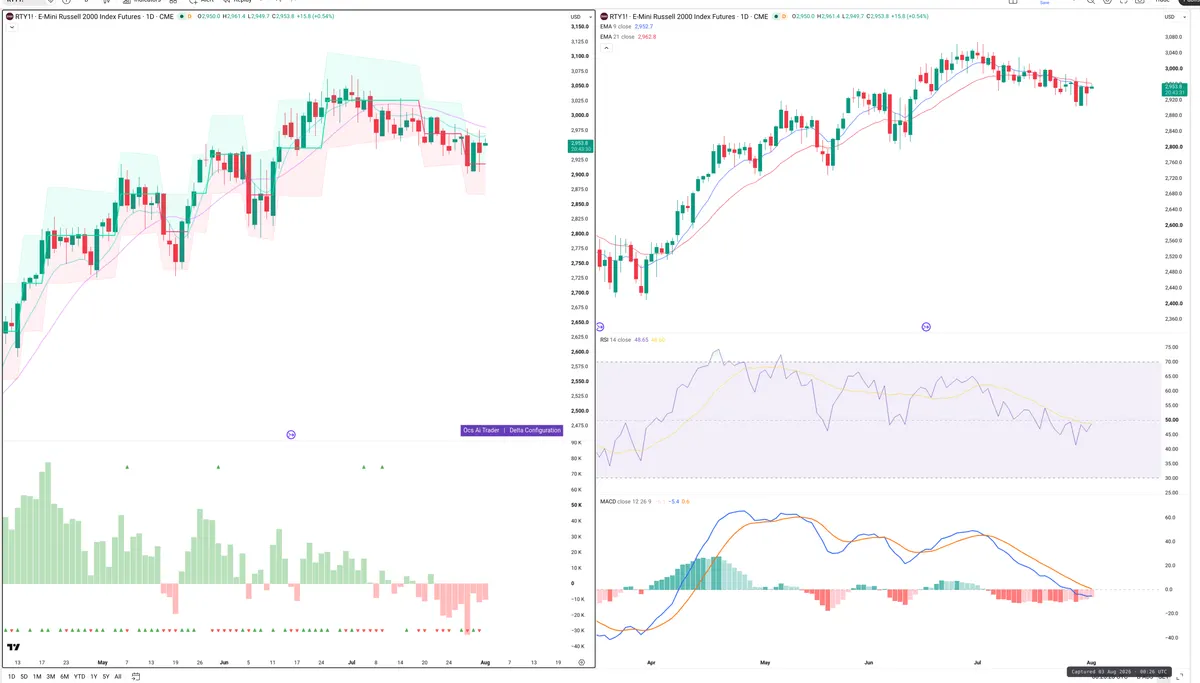Click EMA 9 value 2,952.7
Screen dimensions: 1200x683
644,27
